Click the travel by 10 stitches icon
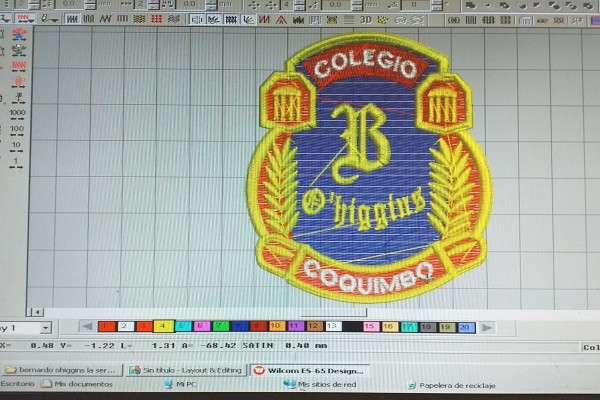 tap(17, 146)
